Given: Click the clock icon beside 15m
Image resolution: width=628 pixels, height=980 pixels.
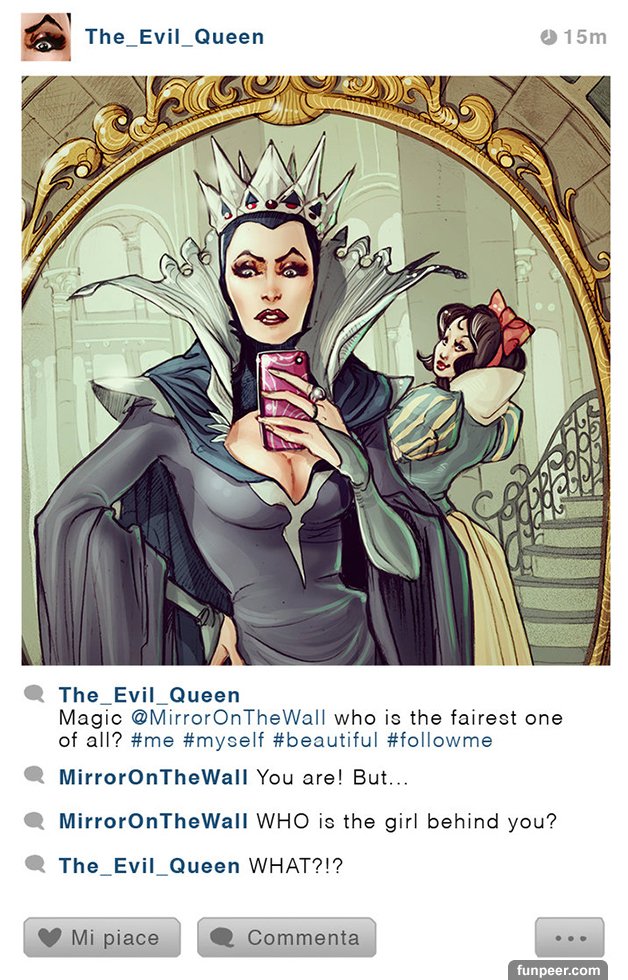Looking at the screenshot, I should pyautogui.click(x=548, y=37).
